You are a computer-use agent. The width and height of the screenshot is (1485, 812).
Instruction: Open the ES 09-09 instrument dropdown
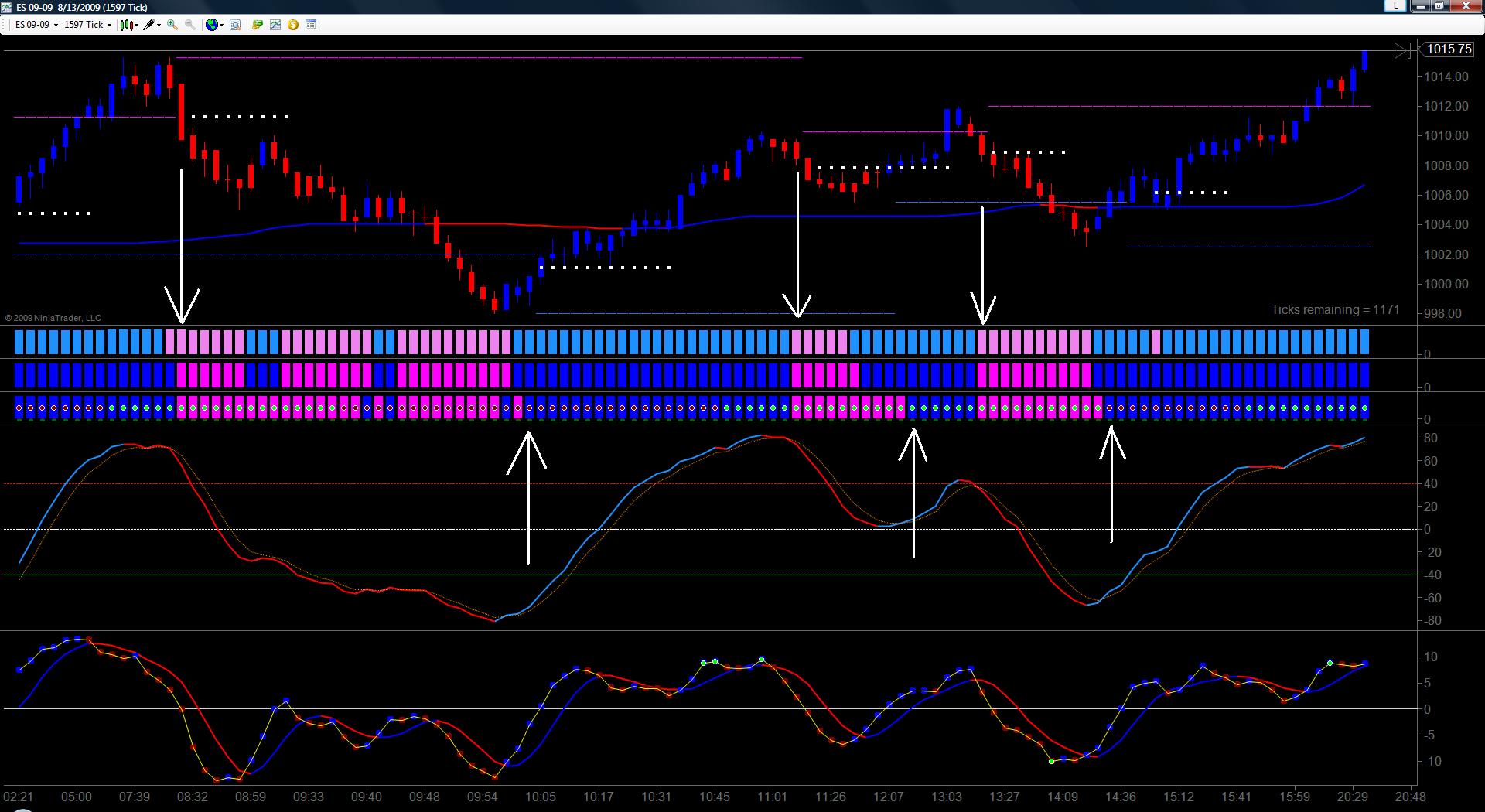click(x=36, y=25)
